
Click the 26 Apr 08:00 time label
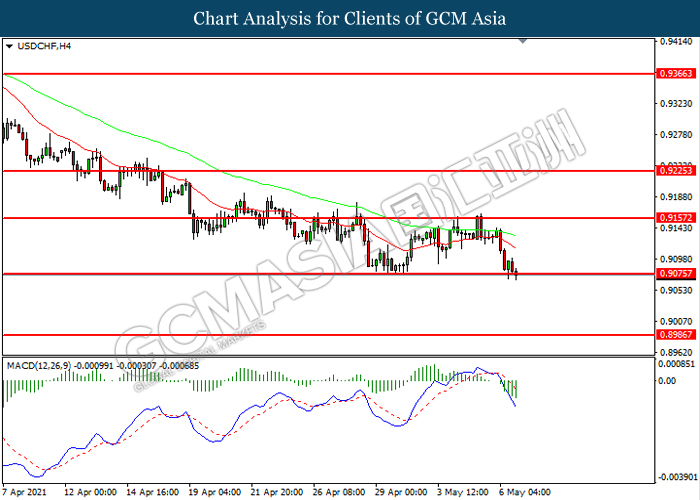338,492
